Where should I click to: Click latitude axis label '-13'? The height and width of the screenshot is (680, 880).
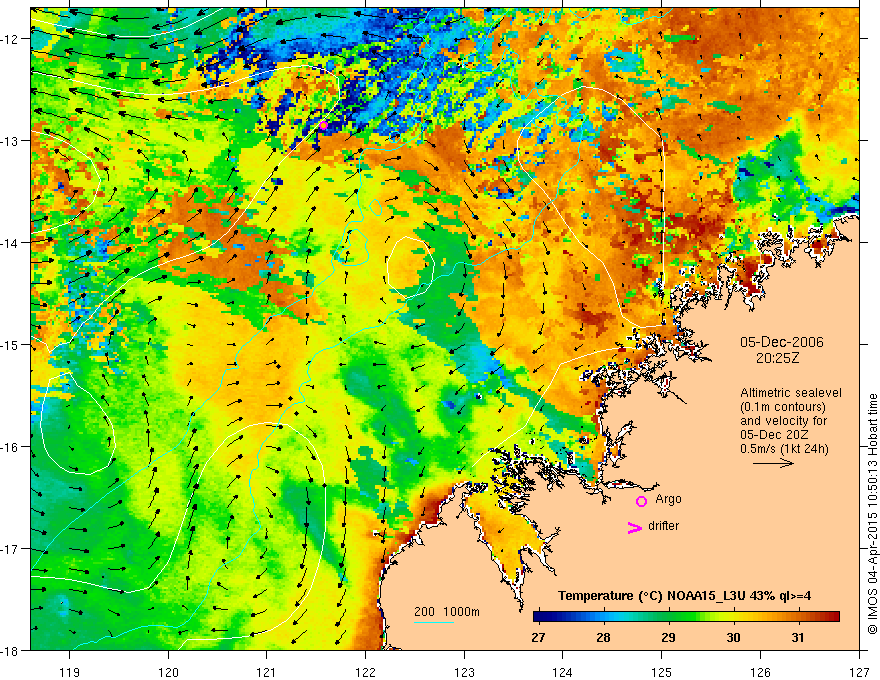[x=11, y=141]
